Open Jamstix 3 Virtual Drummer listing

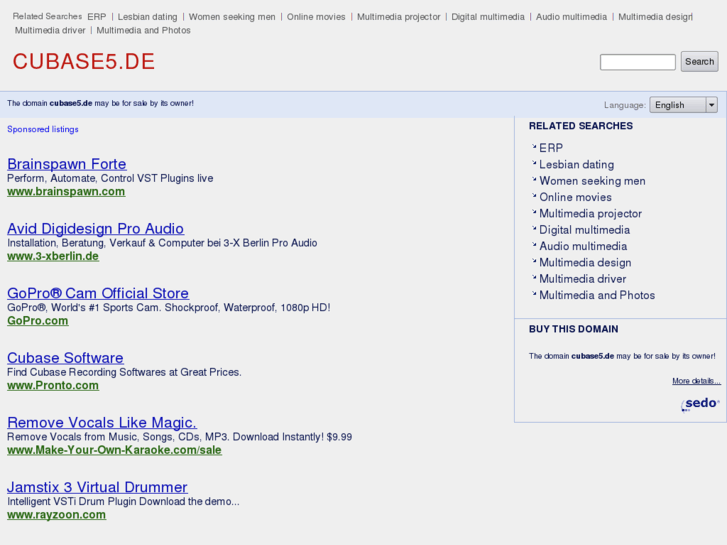97,487
